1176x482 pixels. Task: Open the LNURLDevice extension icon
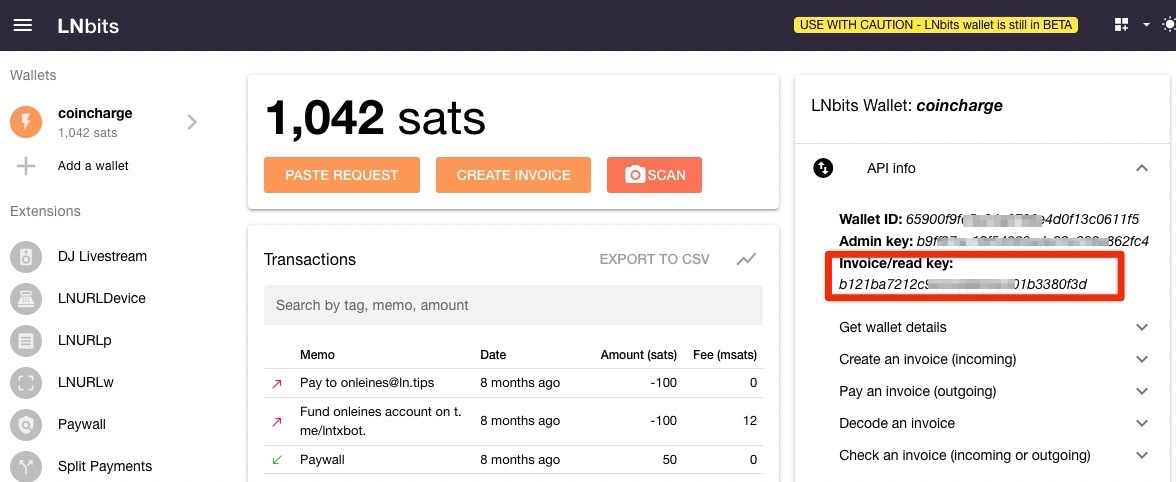[x=26, y=298]
